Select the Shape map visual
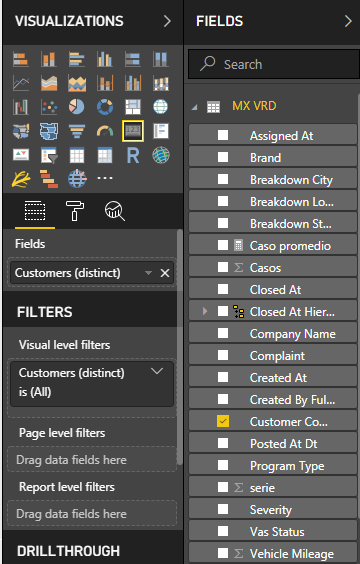Image resolution: width=360 pixels, height=564 pixels. pos(49,131)
